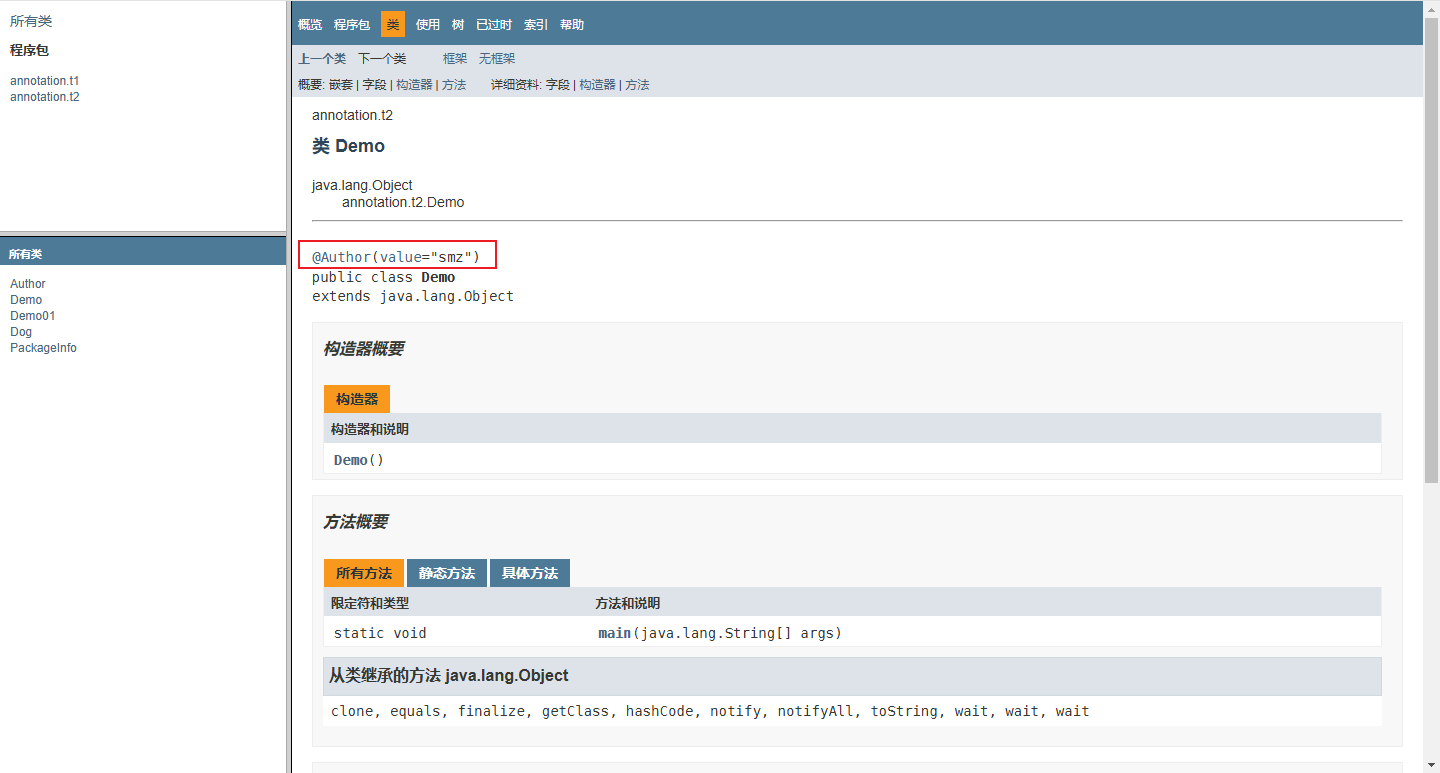
Task: Open the PackageInfo class link
Action: point(43,348)
